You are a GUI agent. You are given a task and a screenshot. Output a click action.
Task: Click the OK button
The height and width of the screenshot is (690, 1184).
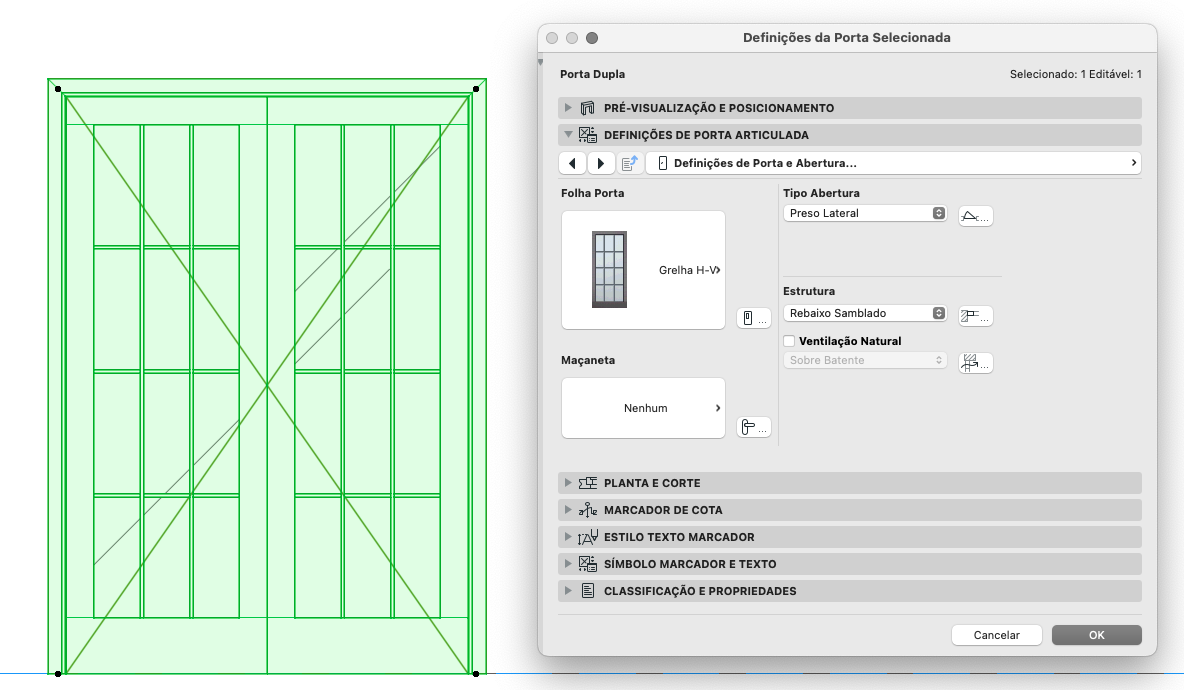click(x=1096, y=635)
